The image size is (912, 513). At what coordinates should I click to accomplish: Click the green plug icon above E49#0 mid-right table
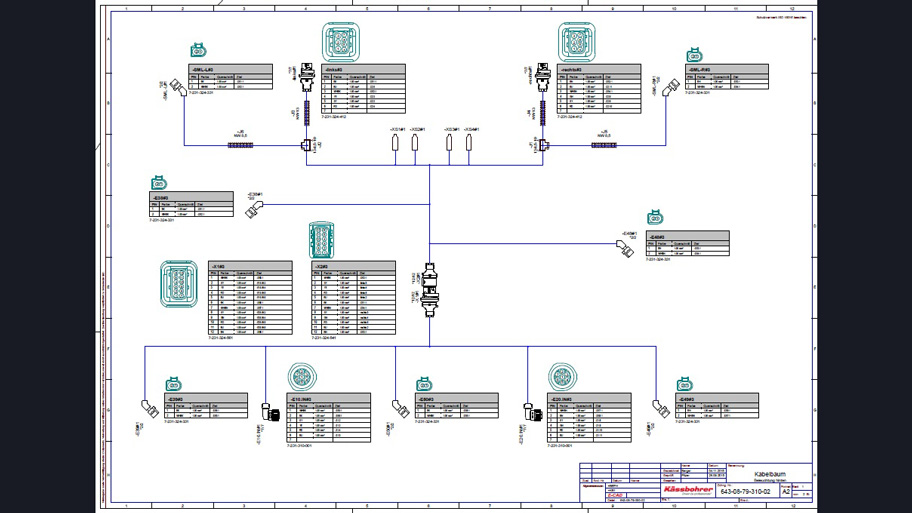tap(655, 218)
